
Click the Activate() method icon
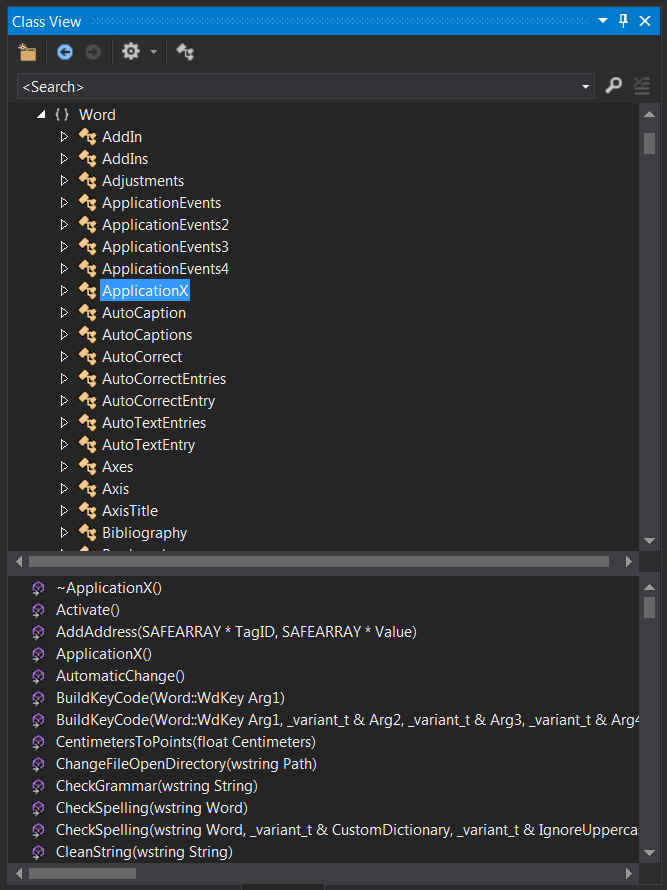click(38, 610)
